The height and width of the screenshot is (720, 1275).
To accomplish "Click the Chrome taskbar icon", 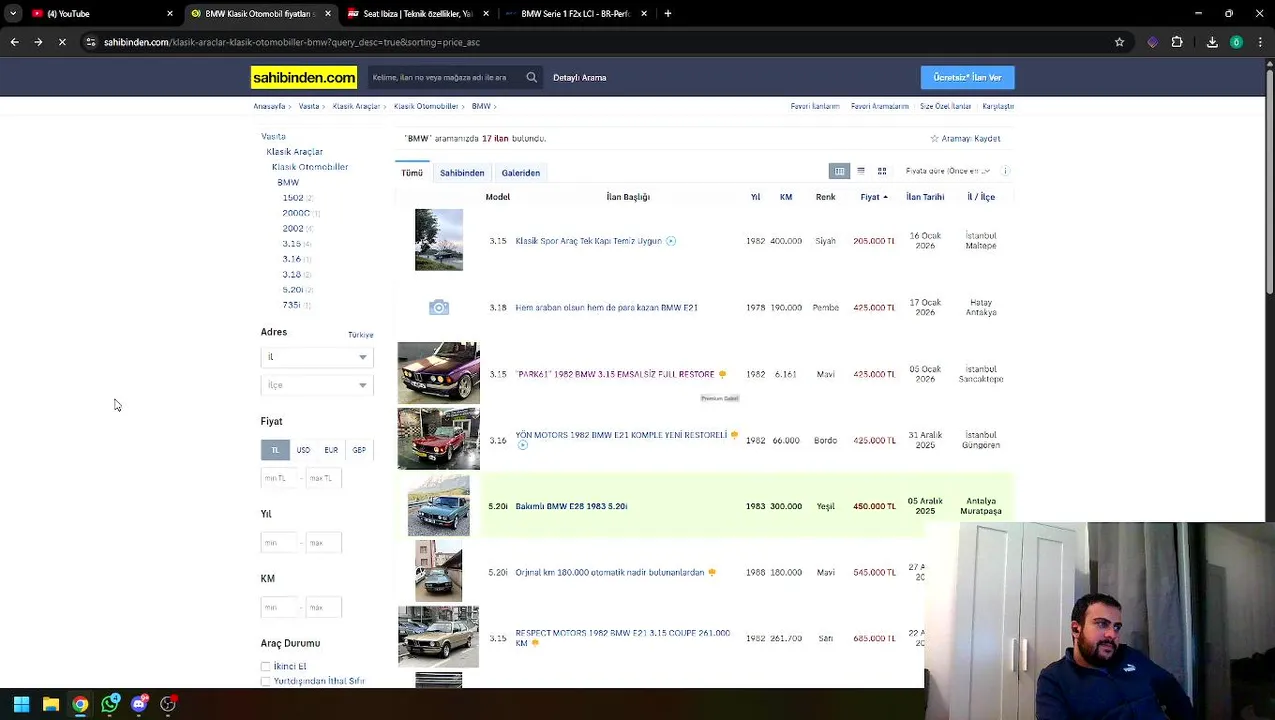I will pyautogui.click(x=80, y=704).
